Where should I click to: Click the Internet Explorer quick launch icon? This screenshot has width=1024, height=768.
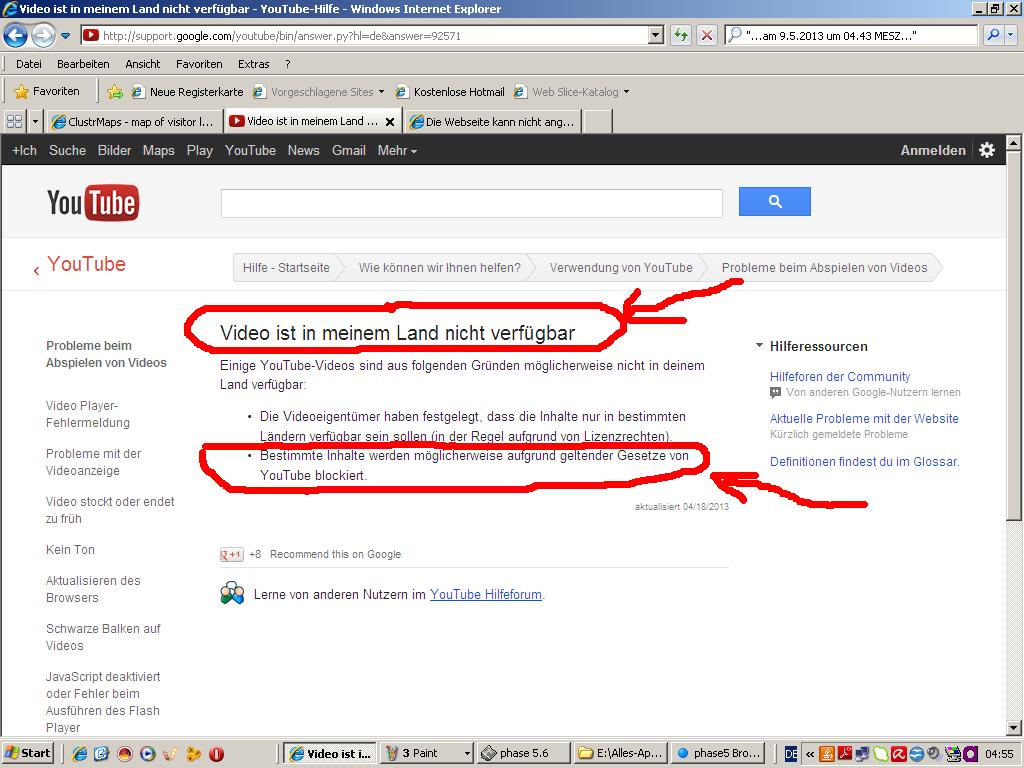point(80,754)
